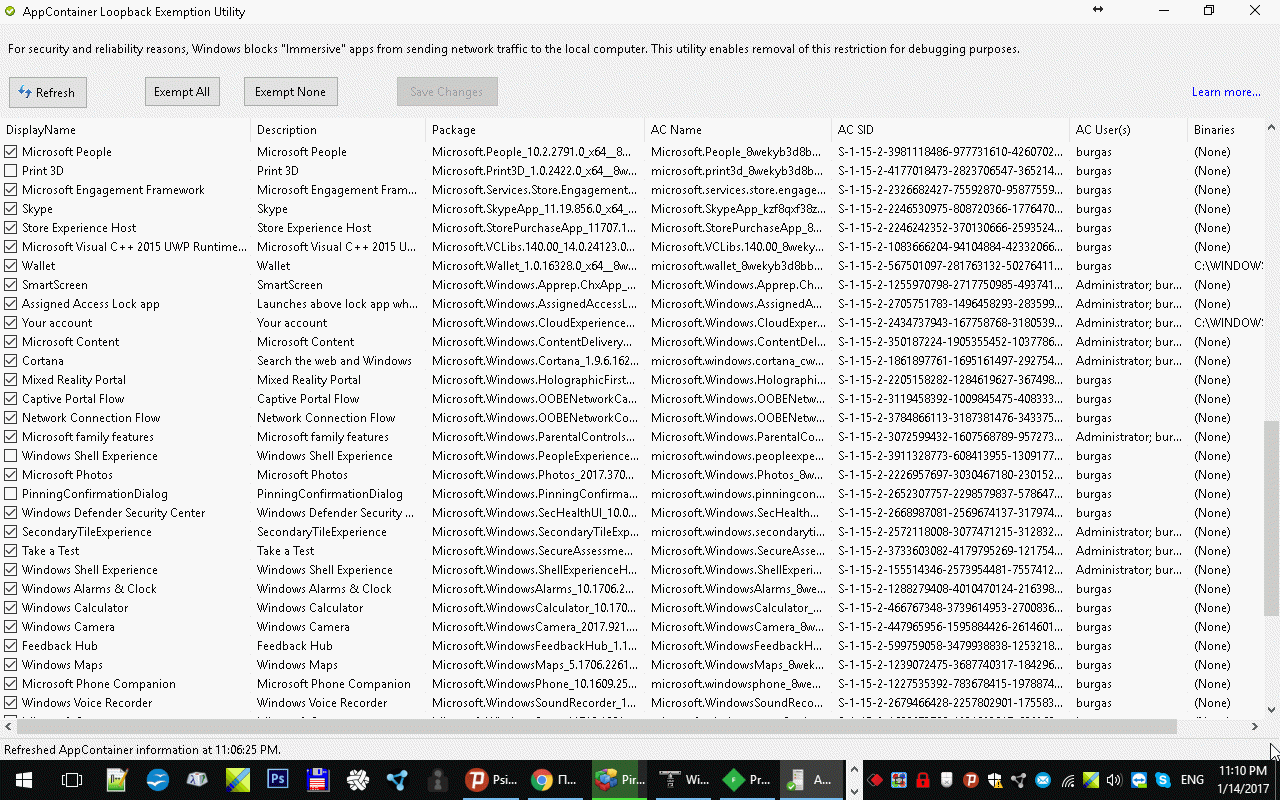Click the red eraser-shaped tray icon

coord(875,780)
